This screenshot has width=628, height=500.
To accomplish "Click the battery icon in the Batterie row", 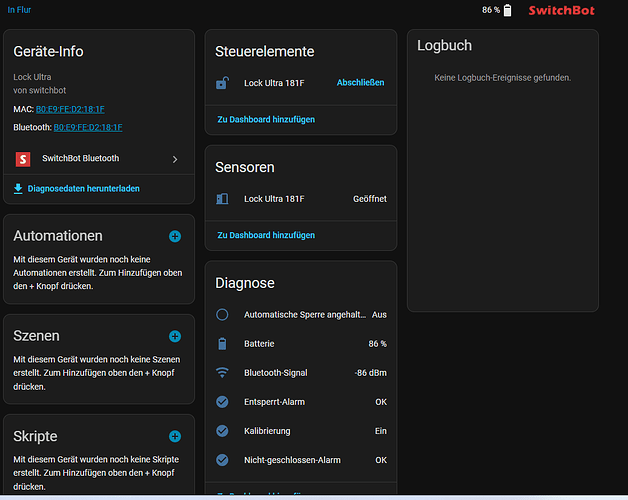I will point(222,344).
